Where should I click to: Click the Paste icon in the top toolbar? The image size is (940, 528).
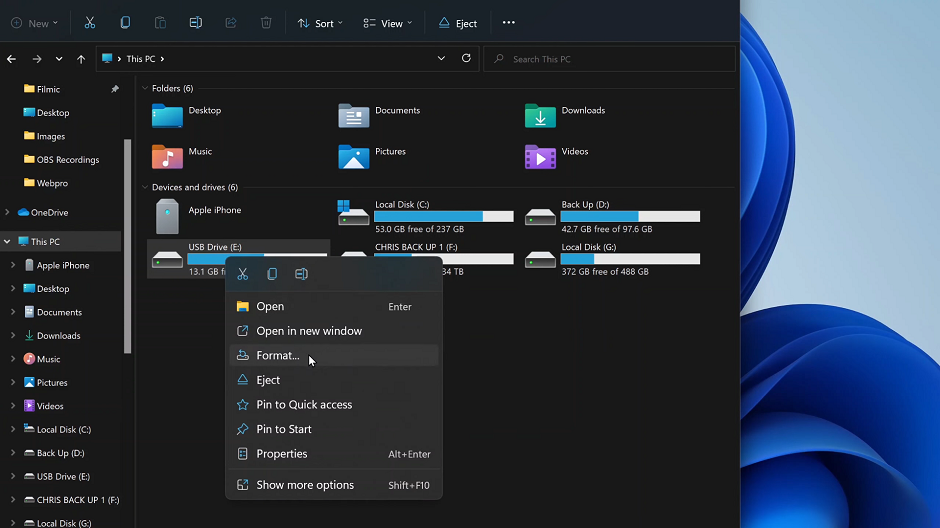tap(160, 23)
